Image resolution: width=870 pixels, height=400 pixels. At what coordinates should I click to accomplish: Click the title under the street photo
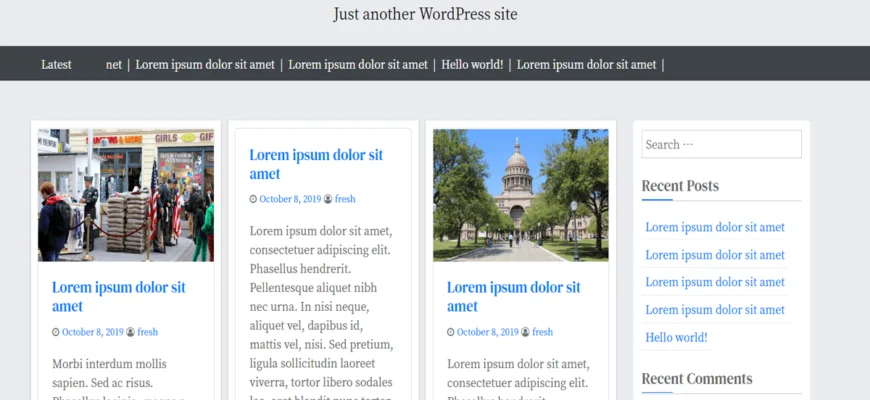[x=118, y=297]
